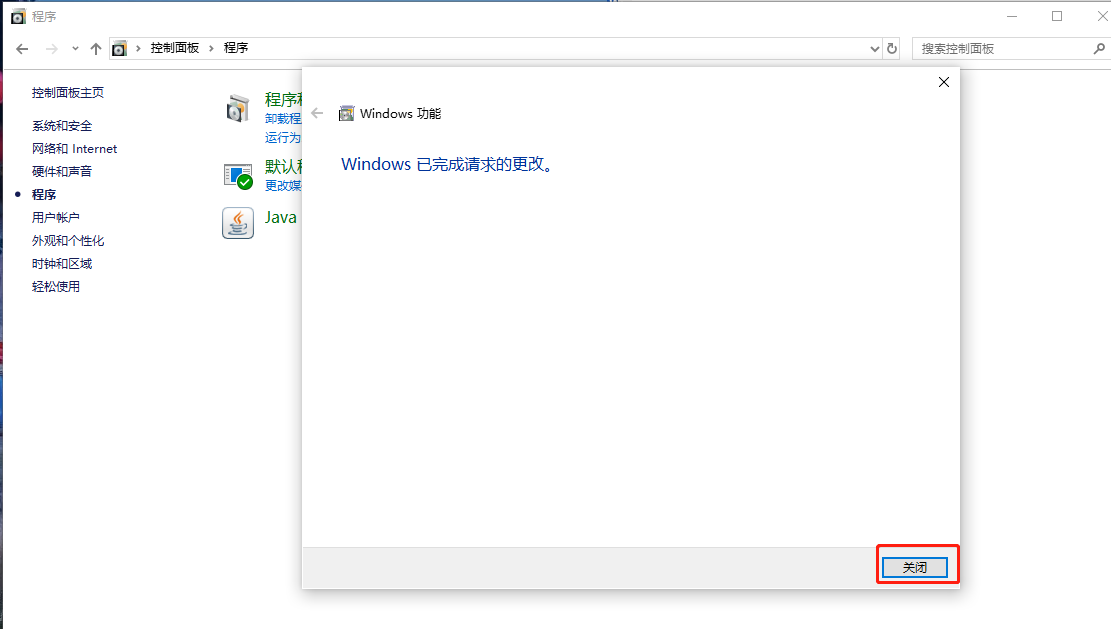
Task: Open 卸载程序 link under programs heading
Action: coord(283,118)
